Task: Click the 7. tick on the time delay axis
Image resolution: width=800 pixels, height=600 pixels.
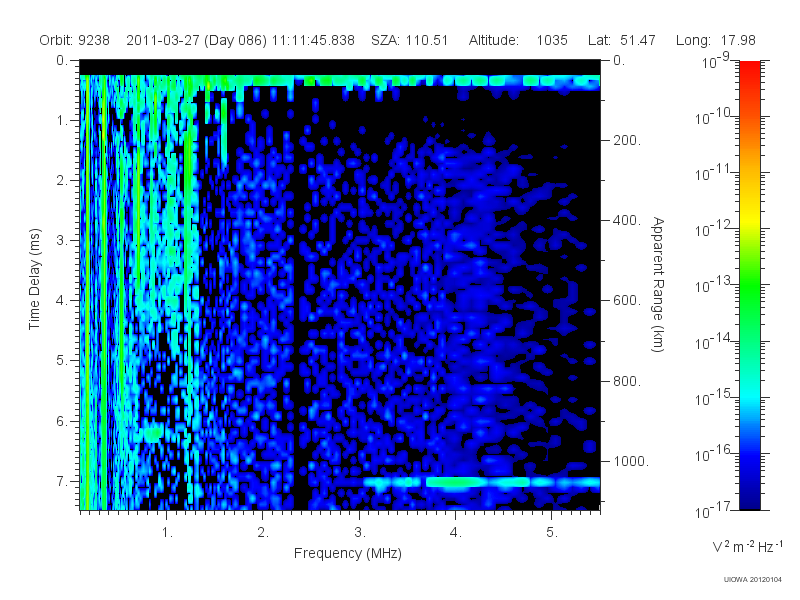Action: [62, 481]
